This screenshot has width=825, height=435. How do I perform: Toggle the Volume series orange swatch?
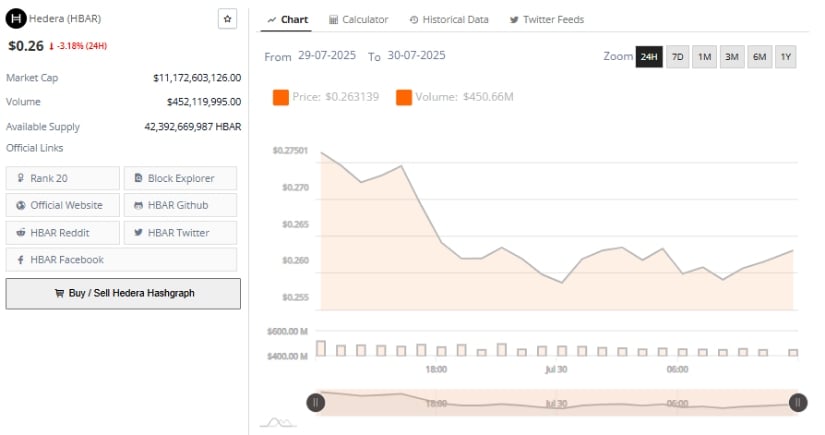[404, 97]
